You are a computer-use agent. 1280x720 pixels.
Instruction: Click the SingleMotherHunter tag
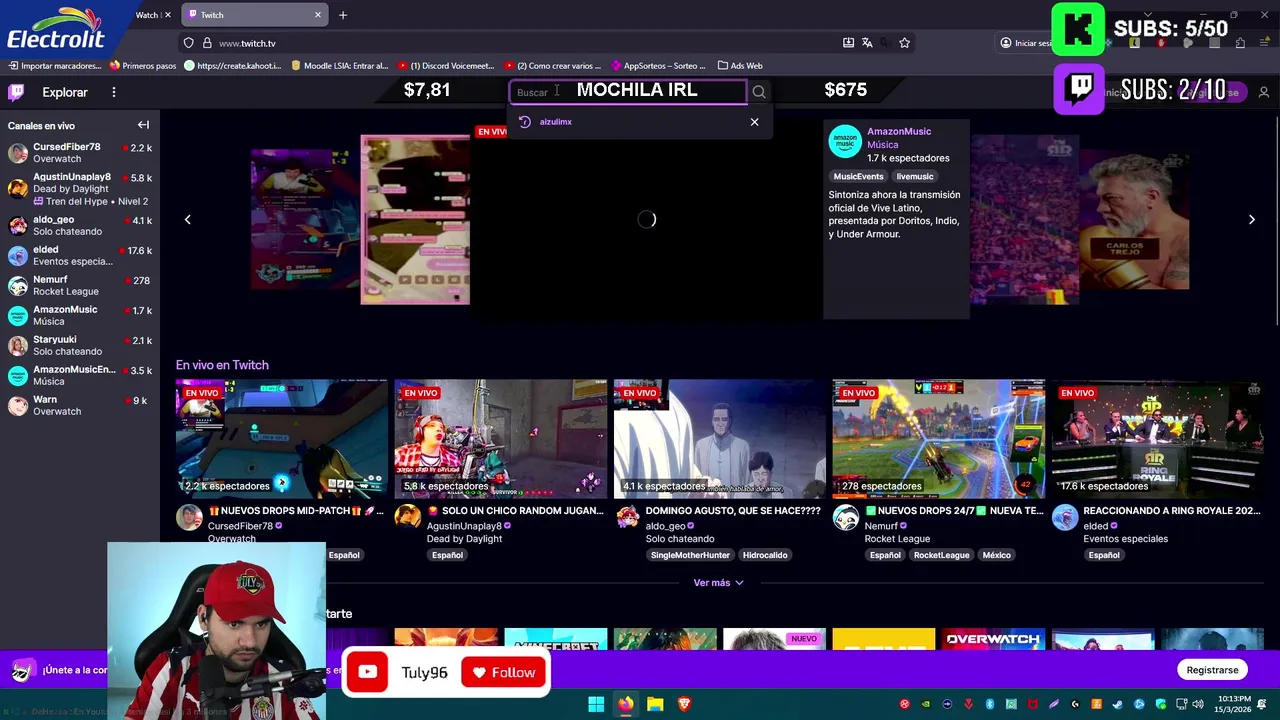[690, 555]
